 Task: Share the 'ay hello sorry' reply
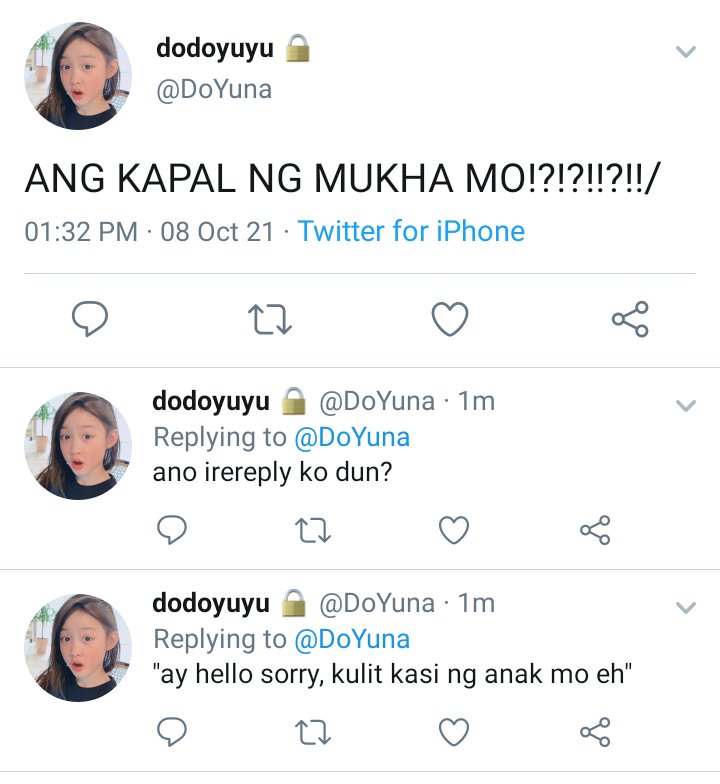595,732
